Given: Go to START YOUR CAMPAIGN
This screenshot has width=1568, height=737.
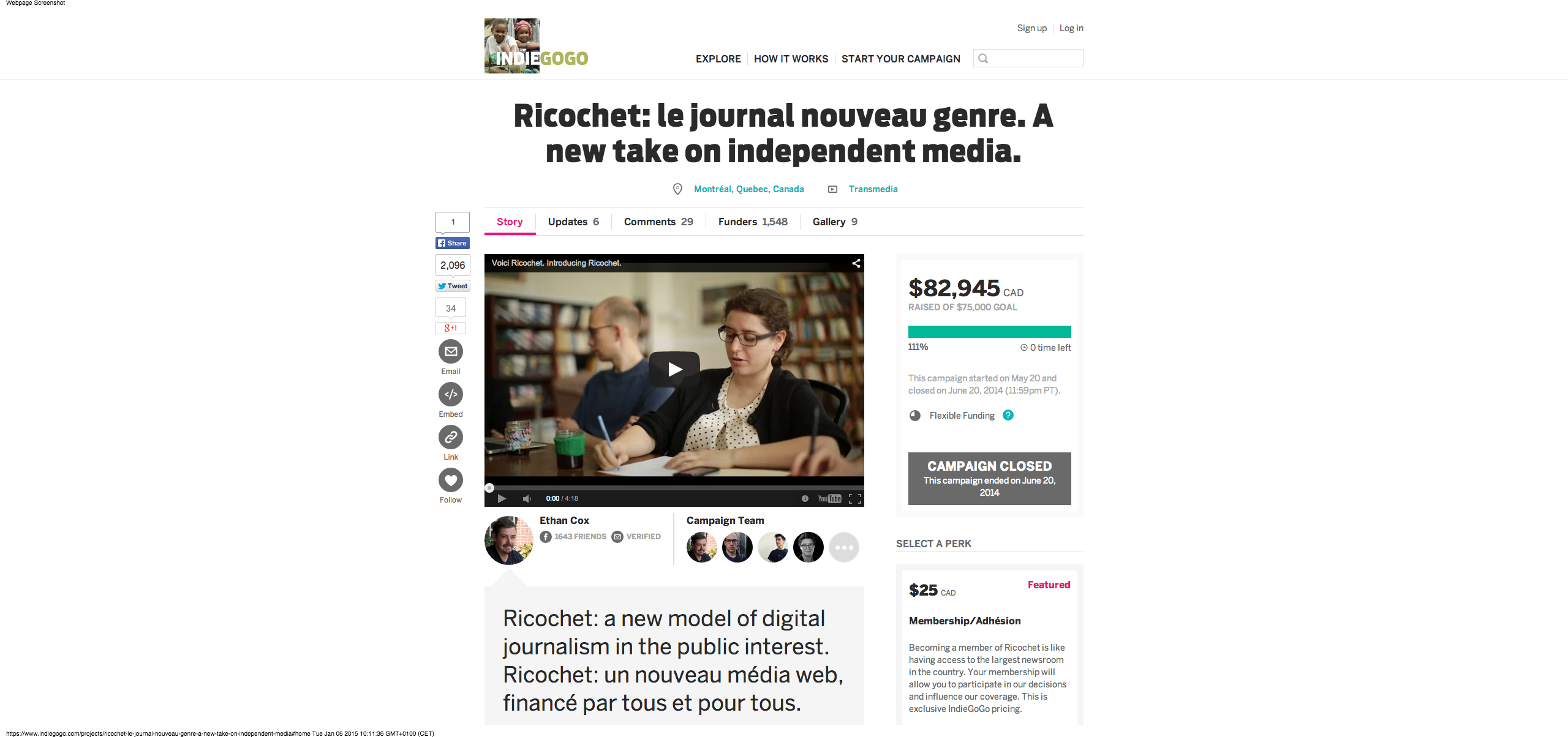Looking at the screenshot, I should click(x=901, y=59).
